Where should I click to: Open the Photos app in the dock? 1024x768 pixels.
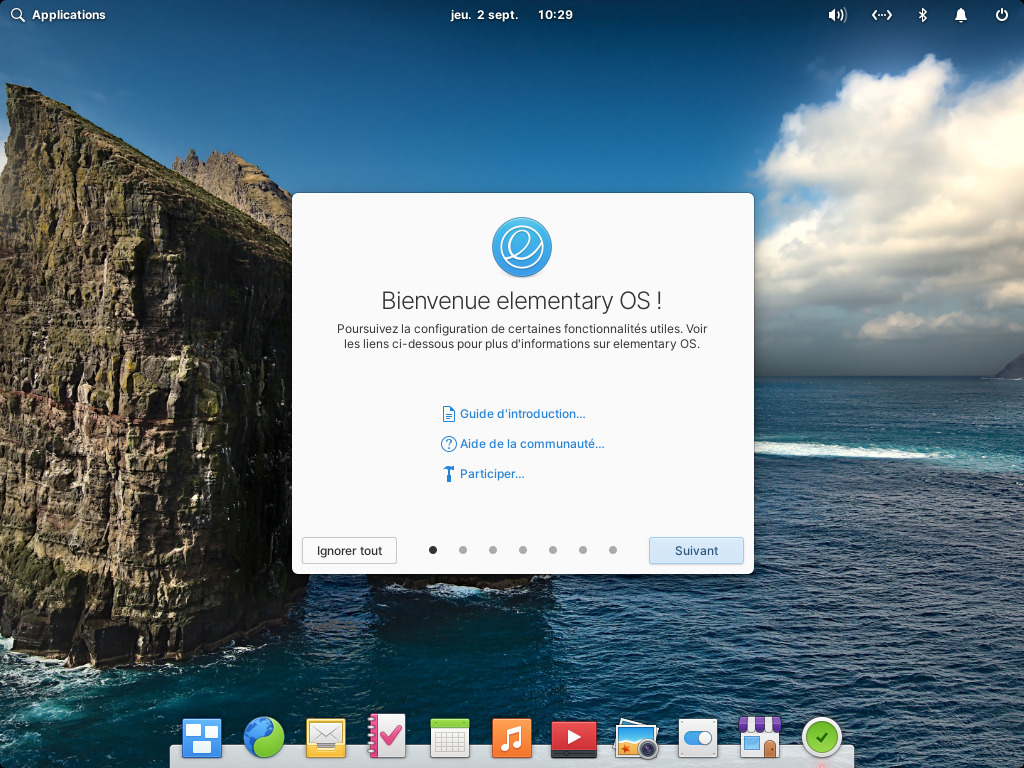(636, 739)
